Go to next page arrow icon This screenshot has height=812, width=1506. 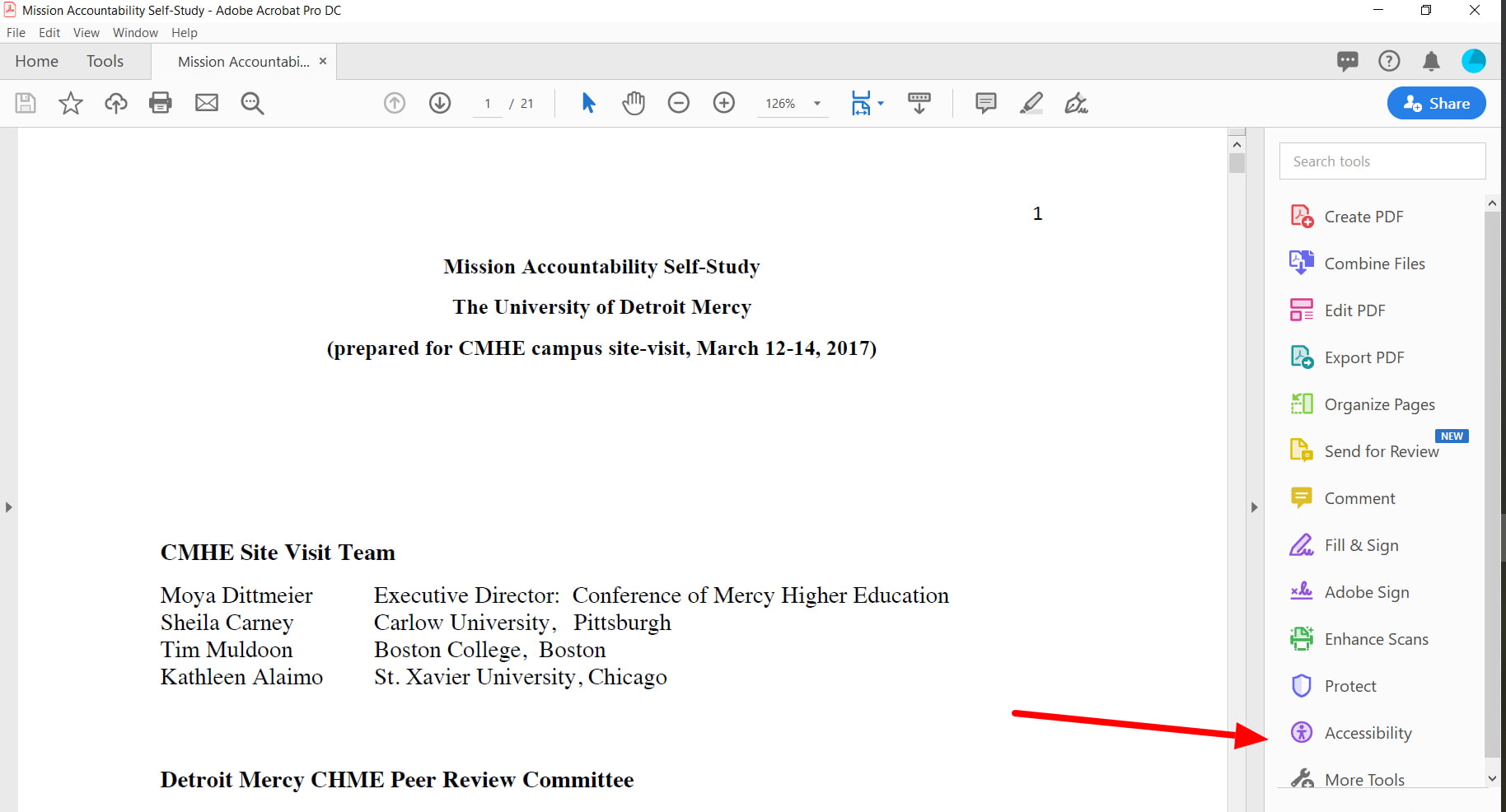coord(440,103)
